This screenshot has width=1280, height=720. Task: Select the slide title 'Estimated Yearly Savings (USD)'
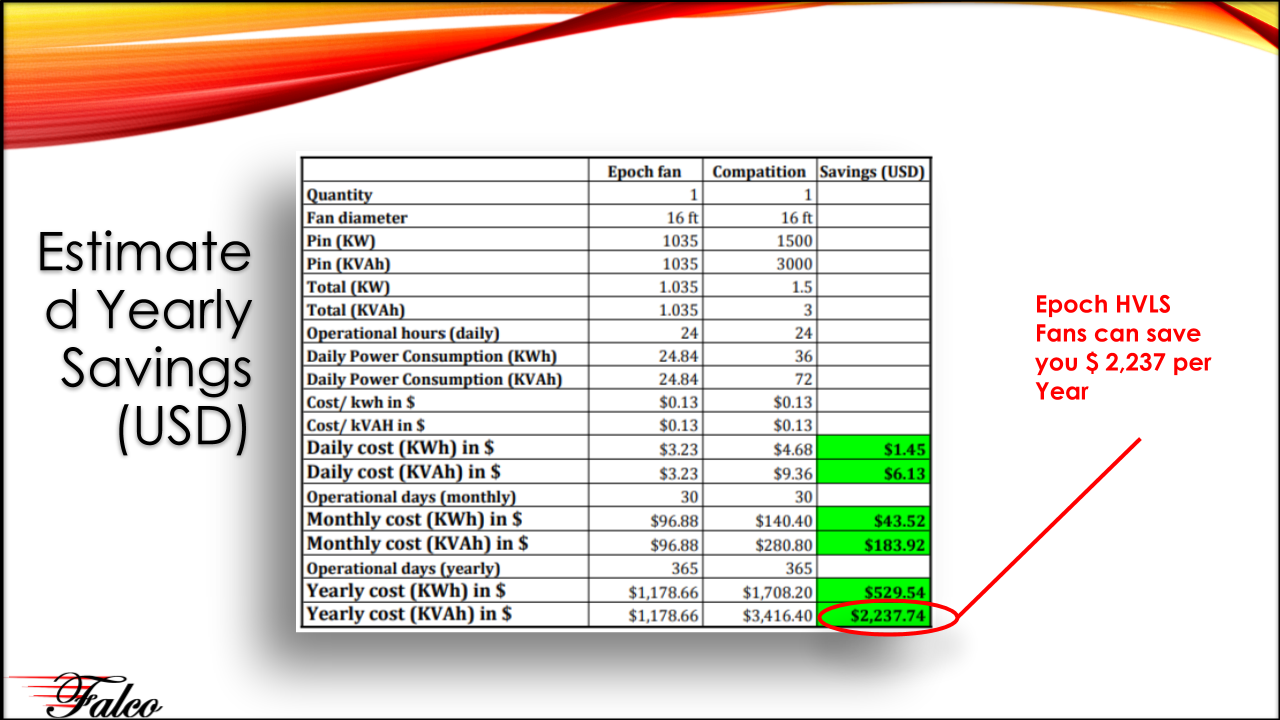[x=145, y=340]
